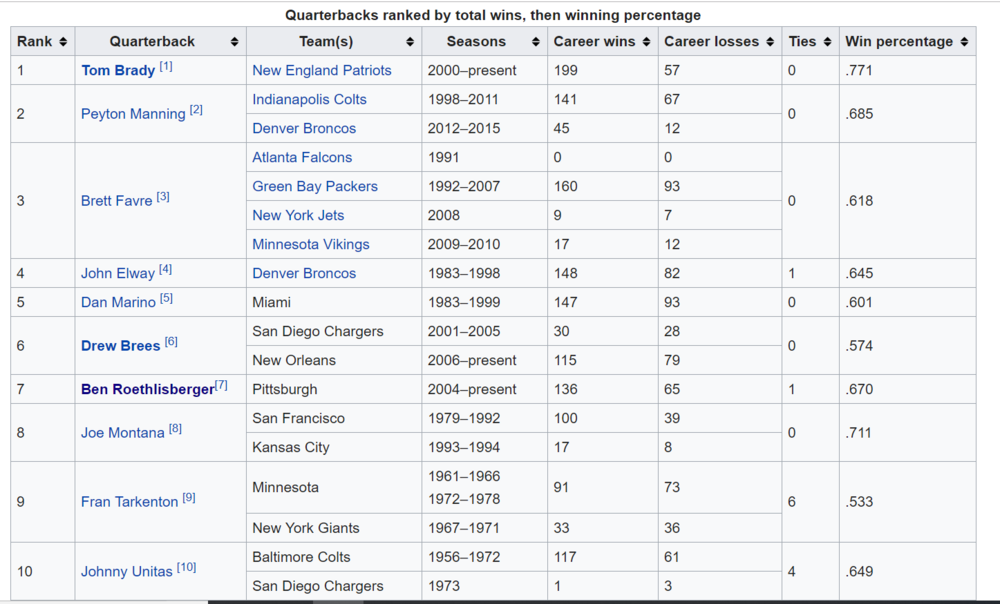
Task: Open footnote [3] beside Brett Favre
Action: pyautogui.click(x=163, y=196)
